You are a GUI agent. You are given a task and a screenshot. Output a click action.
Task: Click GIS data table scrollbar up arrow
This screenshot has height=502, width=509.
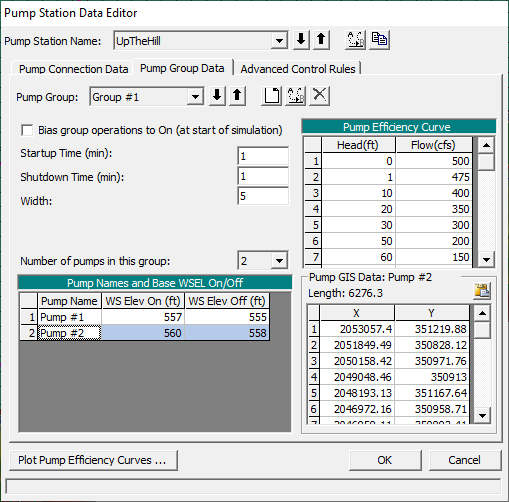(482, 313)
